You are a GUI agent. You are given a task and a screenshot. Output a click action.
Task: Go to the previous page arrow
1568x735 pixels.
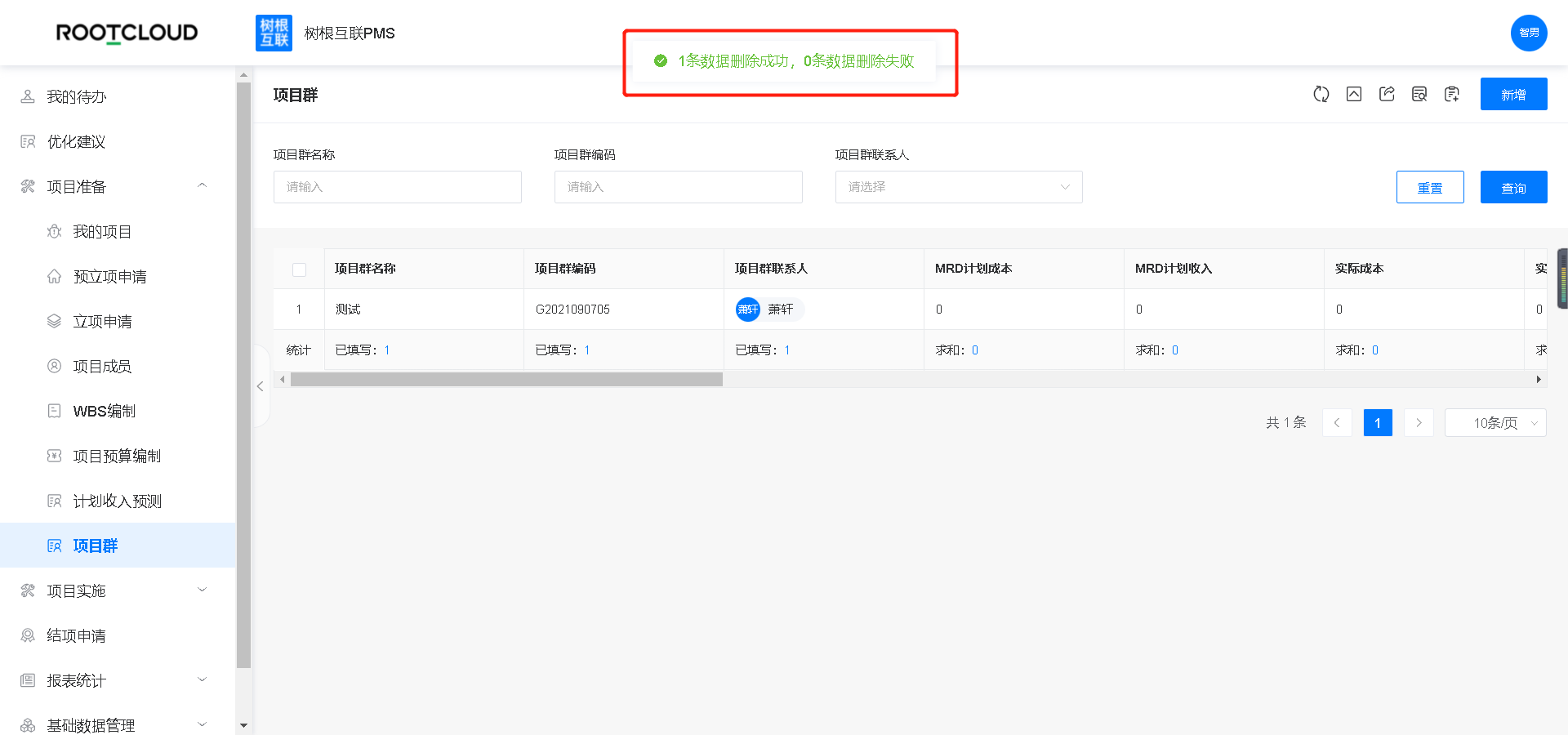coord(1337,422)
